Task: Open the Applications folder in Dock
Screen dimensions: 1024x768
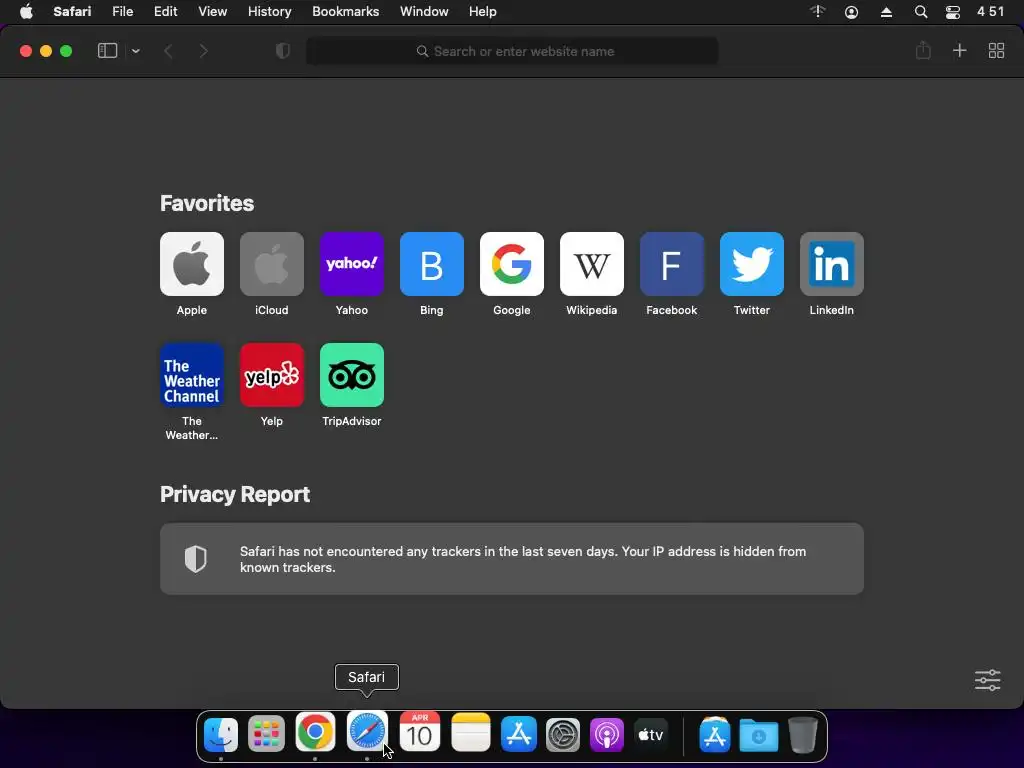Action: coord(715,735)
